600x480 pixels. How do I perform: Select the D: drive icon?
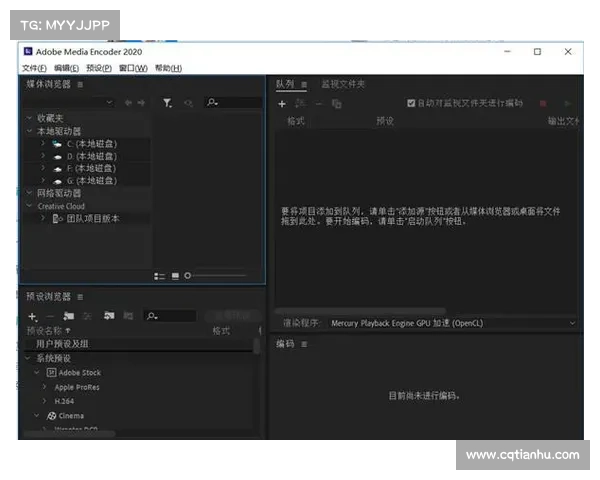pos(58,157)
